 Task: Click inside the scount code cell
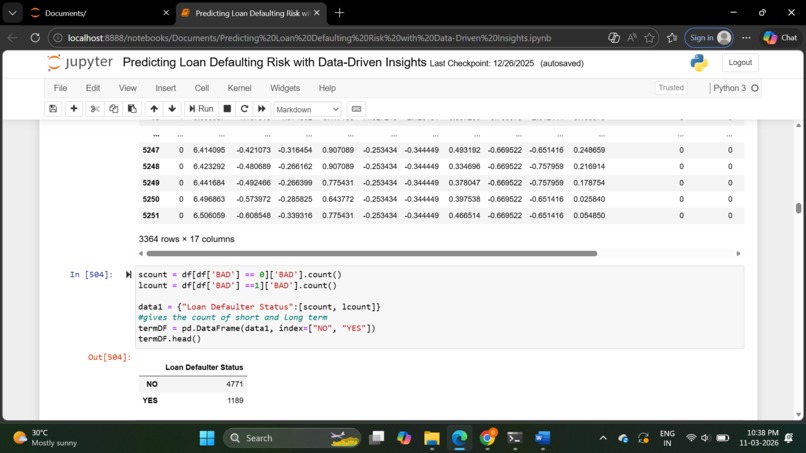coord(439,307)
